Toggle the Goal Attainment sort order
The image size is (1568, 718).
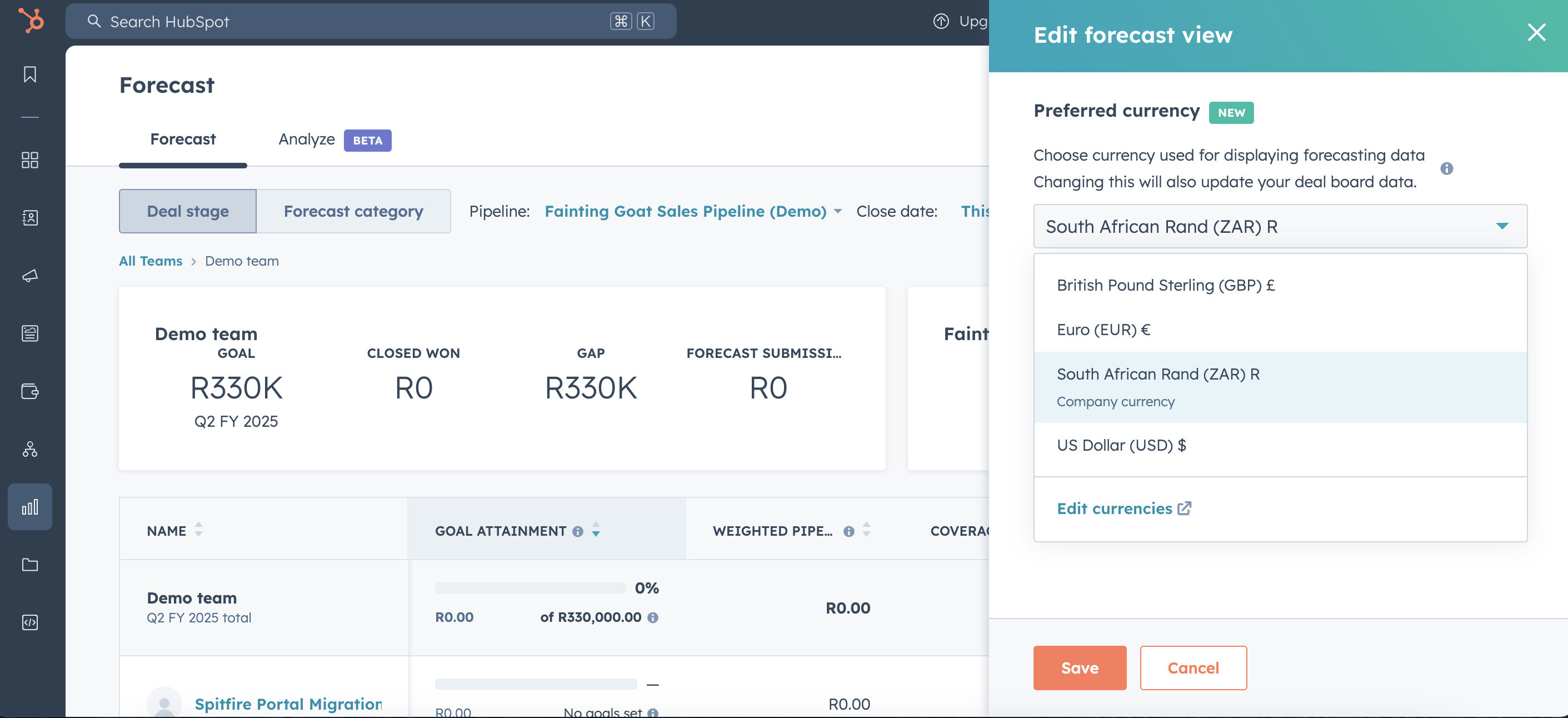tap(594, 530)
